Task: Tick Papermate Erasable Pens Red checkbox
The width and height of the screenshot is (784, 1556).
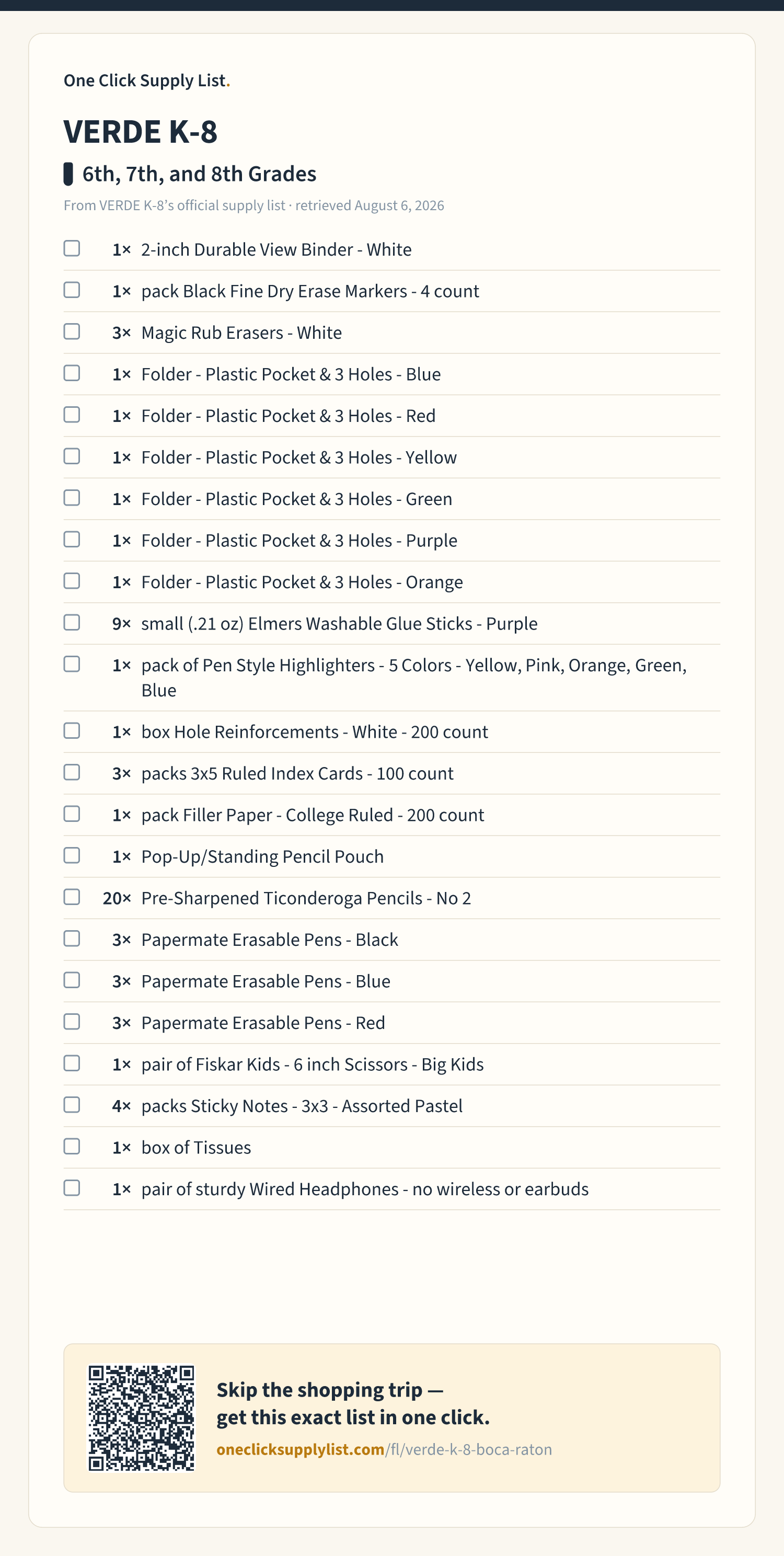Action: coord(72,1022)
